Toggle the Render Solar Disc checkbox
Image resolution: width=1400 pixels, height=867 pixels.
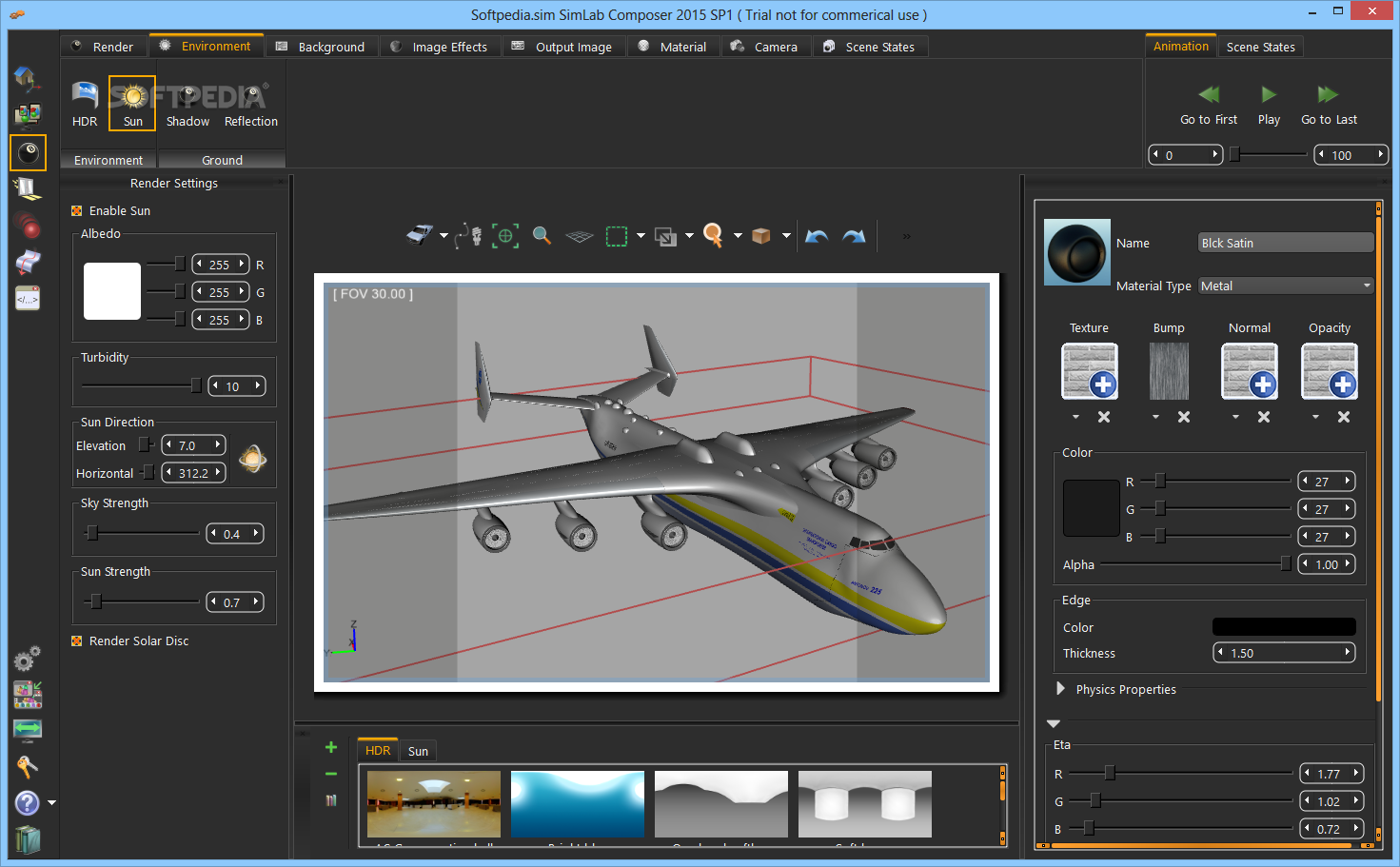coord(77,640)
